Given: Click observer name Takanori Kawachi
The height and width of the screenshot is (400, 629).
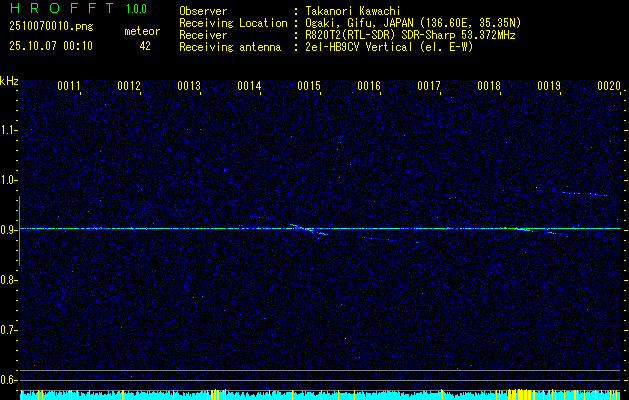Looking at the screenshot, I should [353, 11].
